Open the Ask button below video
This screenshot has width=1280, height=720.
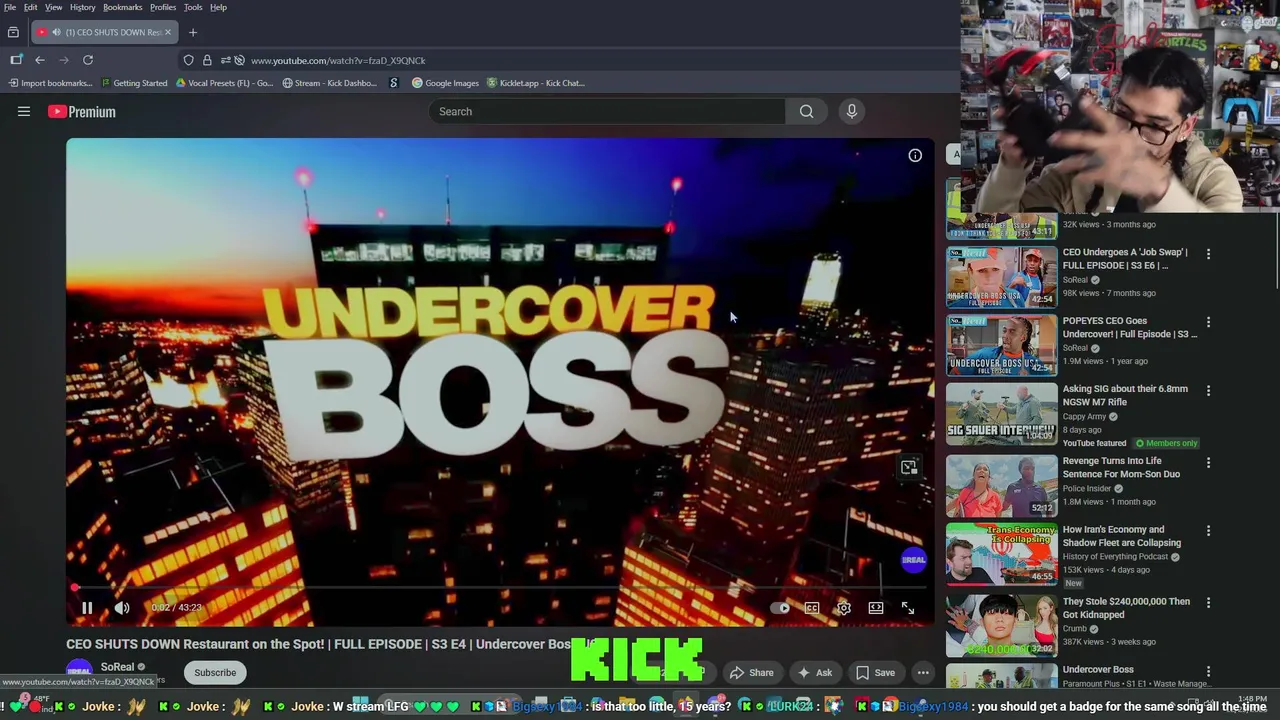(815, 673)
